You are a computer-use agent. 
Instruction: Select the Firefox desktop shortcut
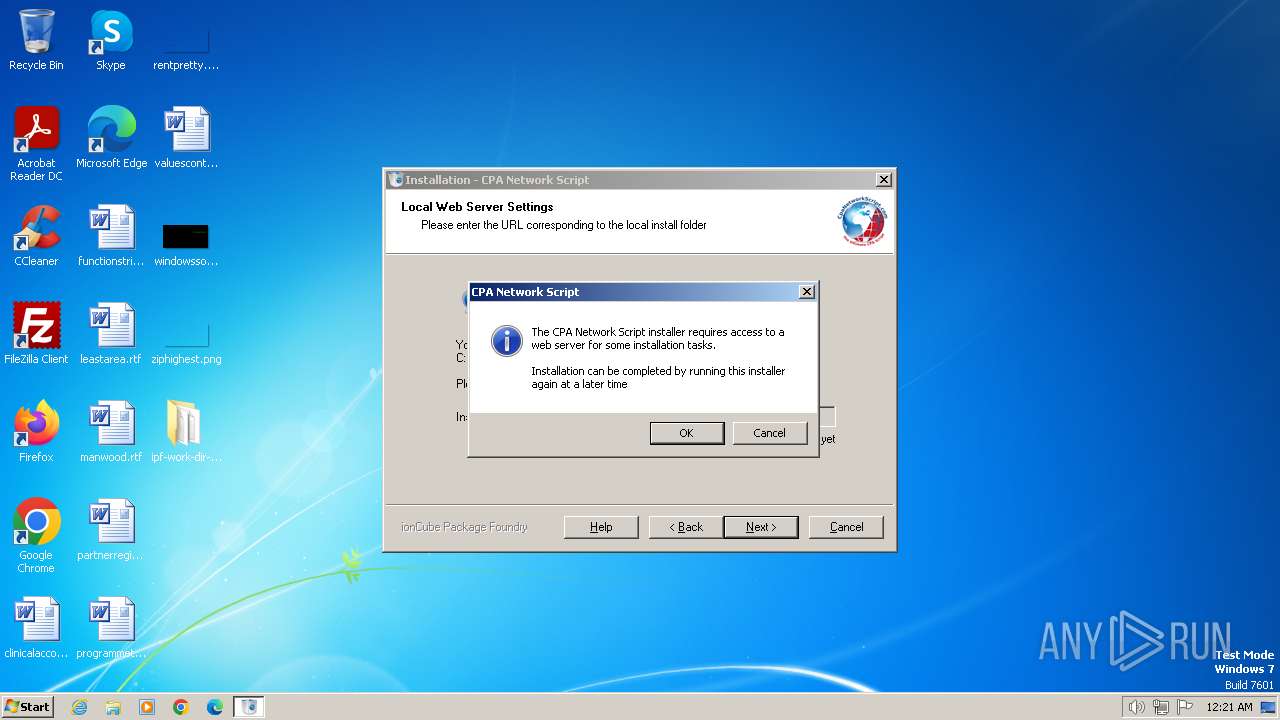pos(36,431)
